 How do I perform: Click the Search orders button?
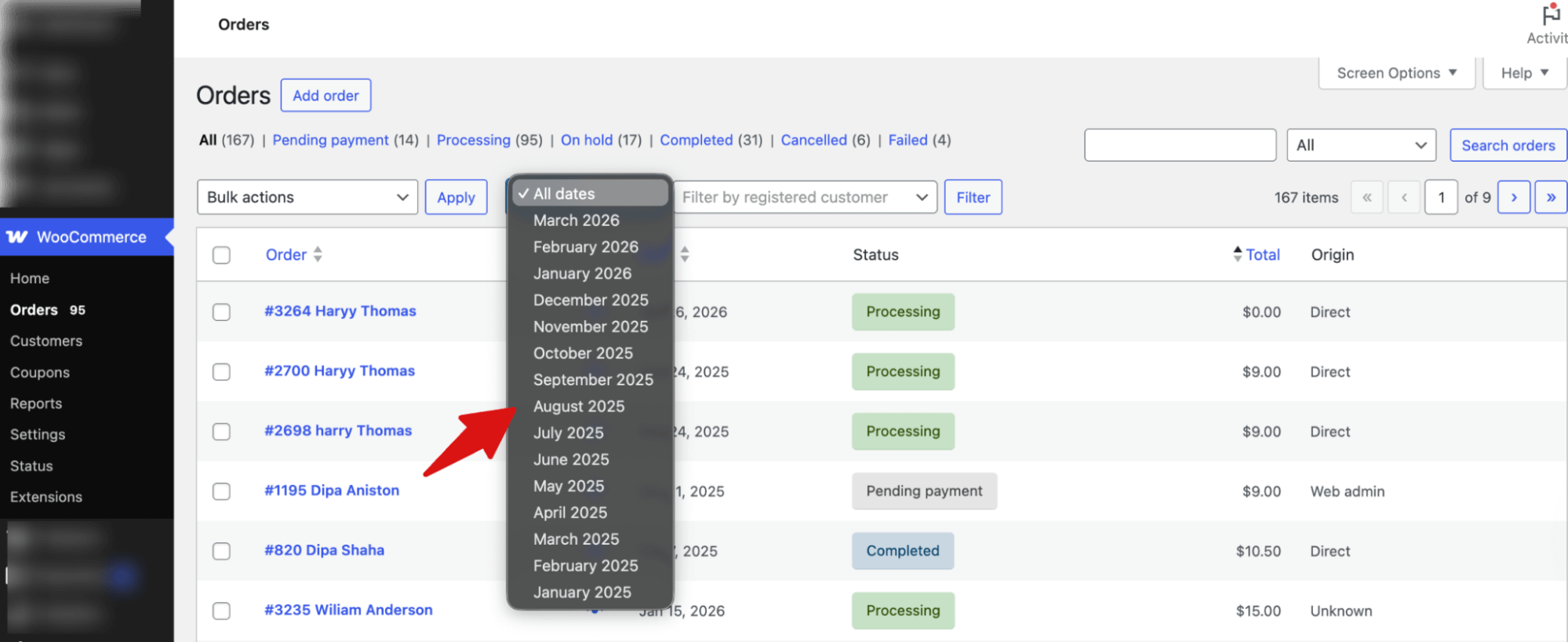coord(1508,145)
